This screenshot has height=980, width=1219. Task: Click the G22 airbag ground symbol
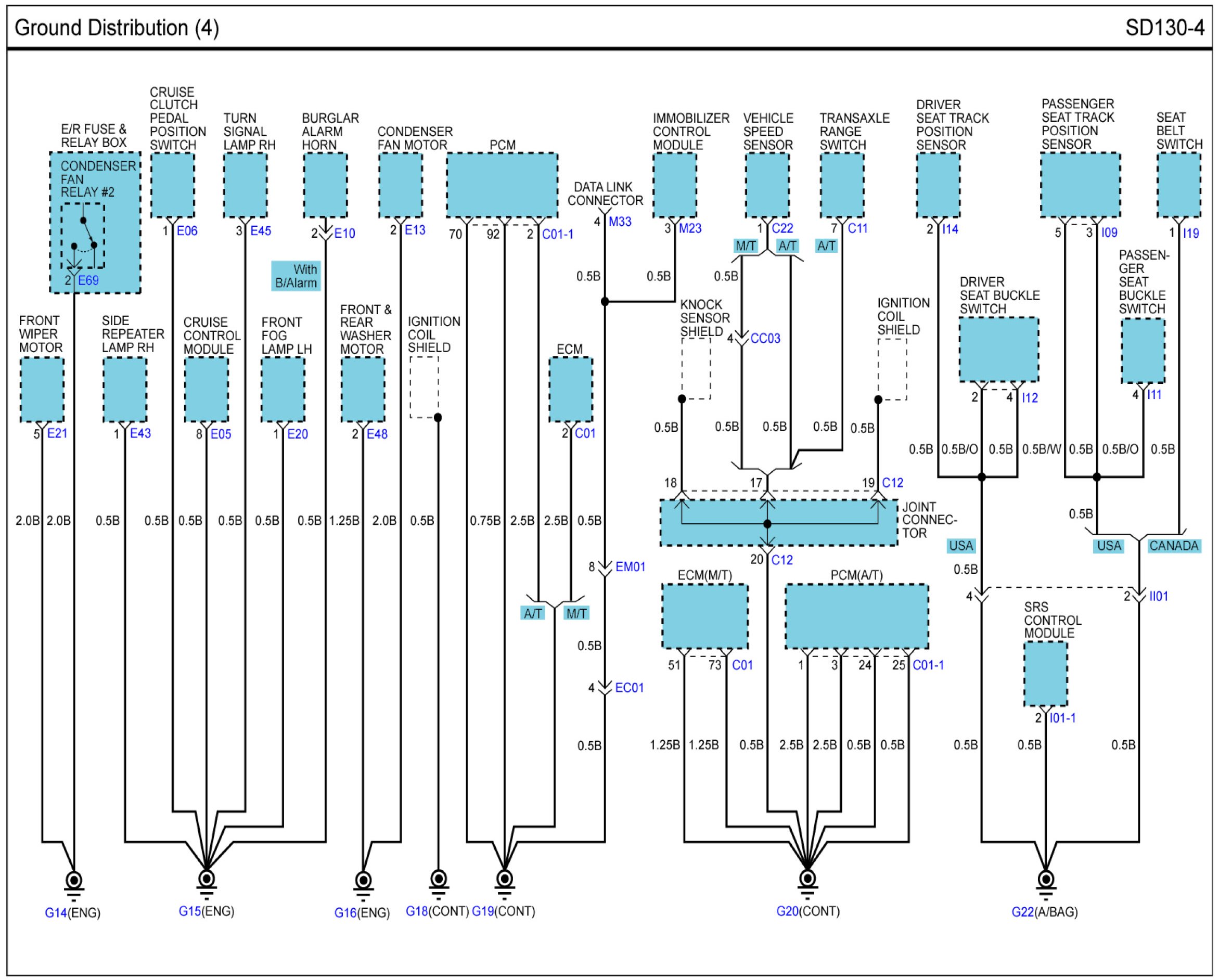pos(1046,880)
